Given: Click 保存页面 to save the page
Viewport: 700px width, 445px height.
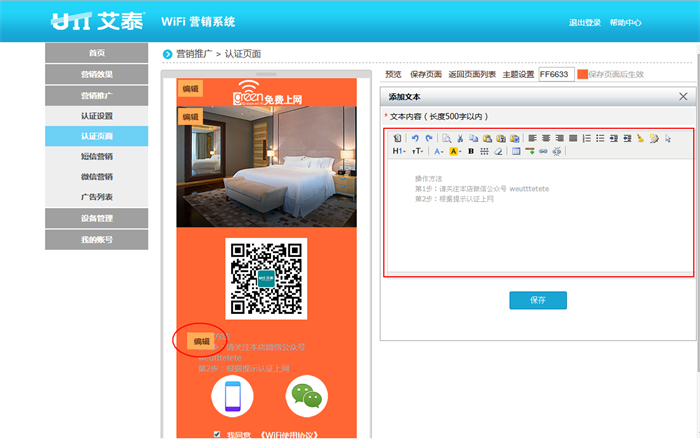Looking at the screenshot, I should pyautogui.click(x=426, y=74).
